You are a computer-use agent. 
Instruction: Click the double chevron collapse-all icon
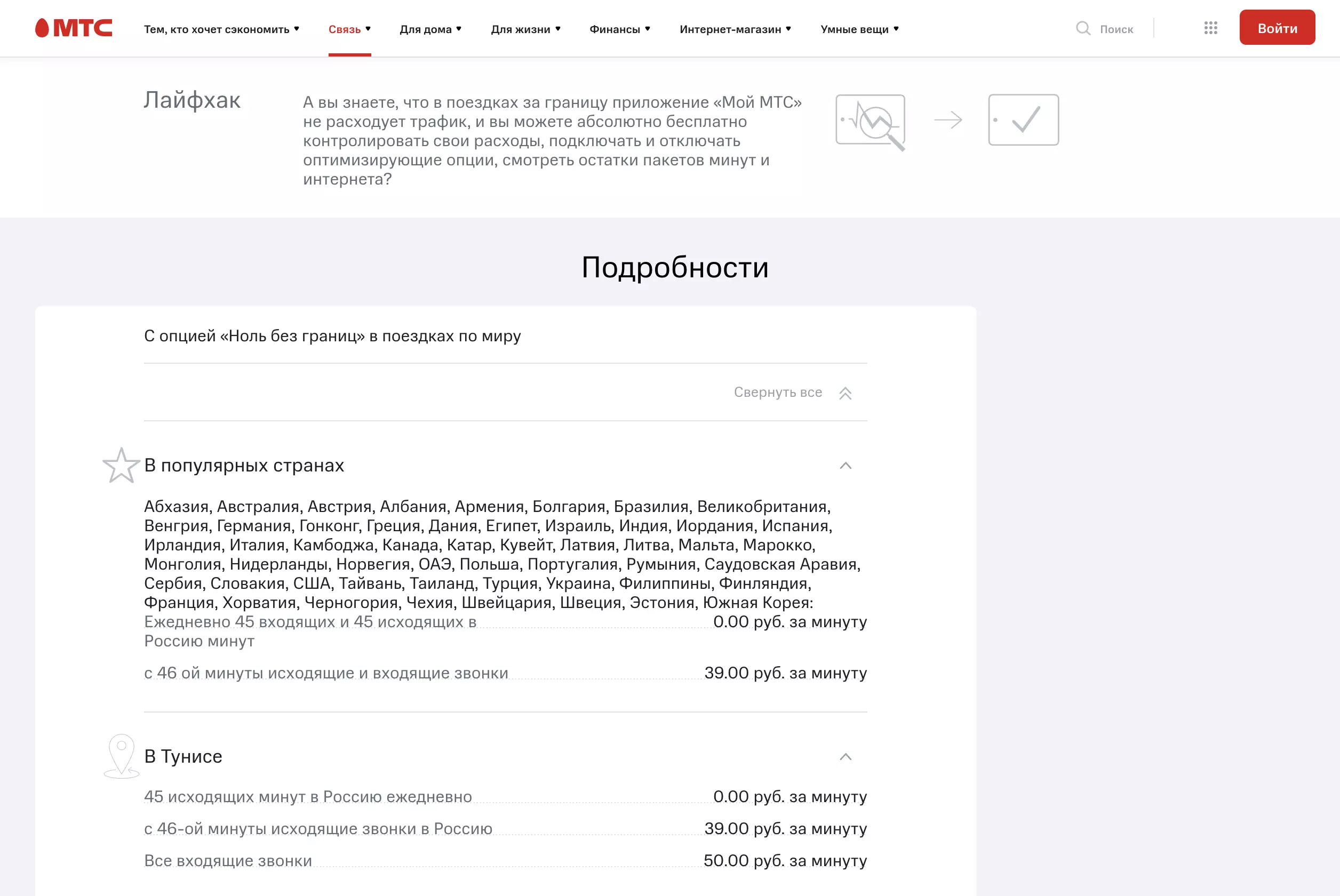(845, 393)
